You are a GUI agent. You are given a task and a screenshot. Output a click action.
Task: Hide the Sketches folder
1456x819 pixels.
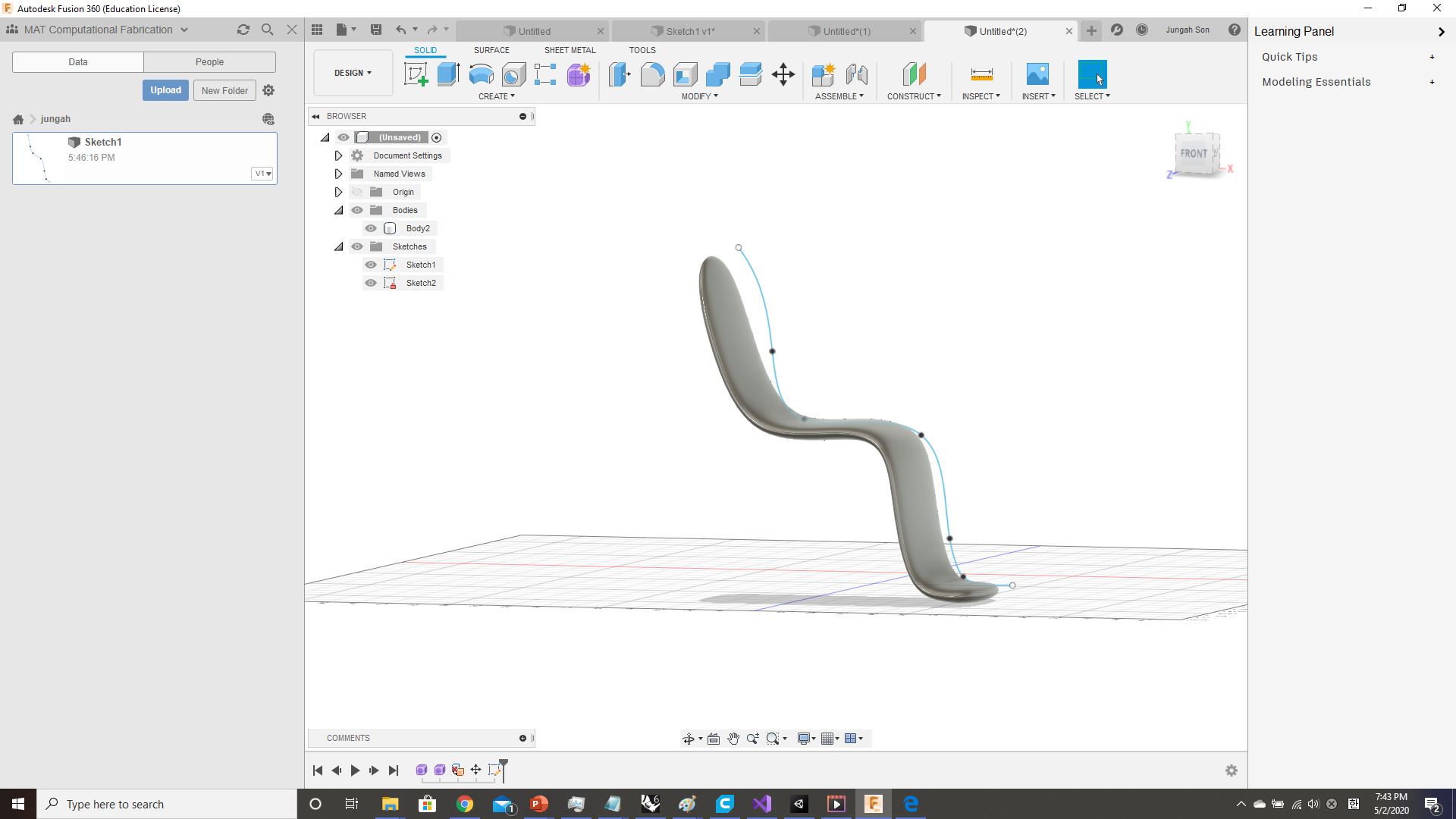356,246
